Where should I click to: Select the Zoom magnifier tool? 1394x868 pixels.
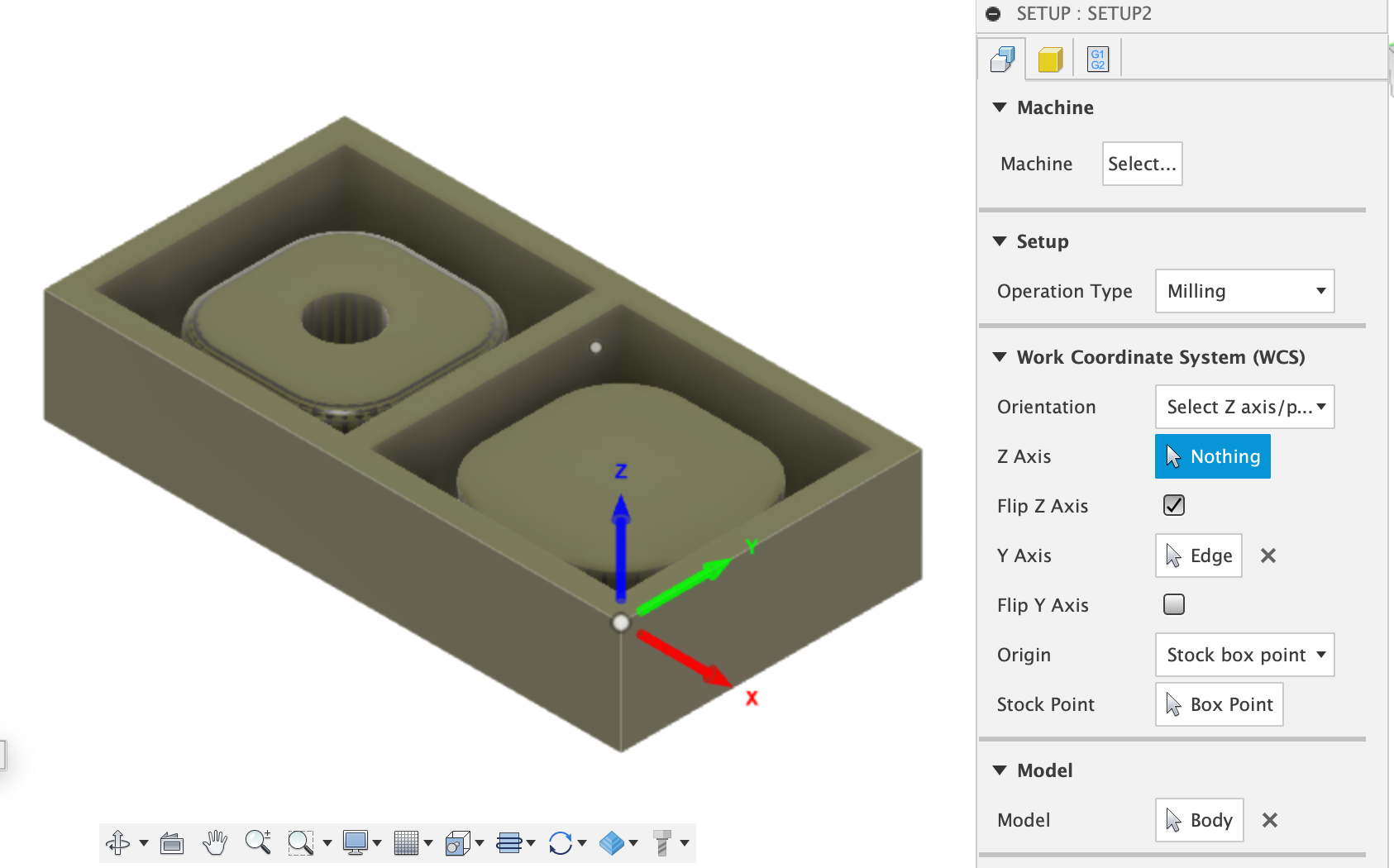(258, 842)
